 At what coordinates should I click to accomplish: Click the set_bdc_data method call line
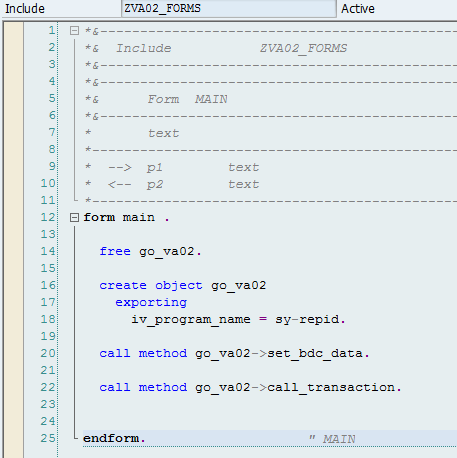(x=234, y=353)
